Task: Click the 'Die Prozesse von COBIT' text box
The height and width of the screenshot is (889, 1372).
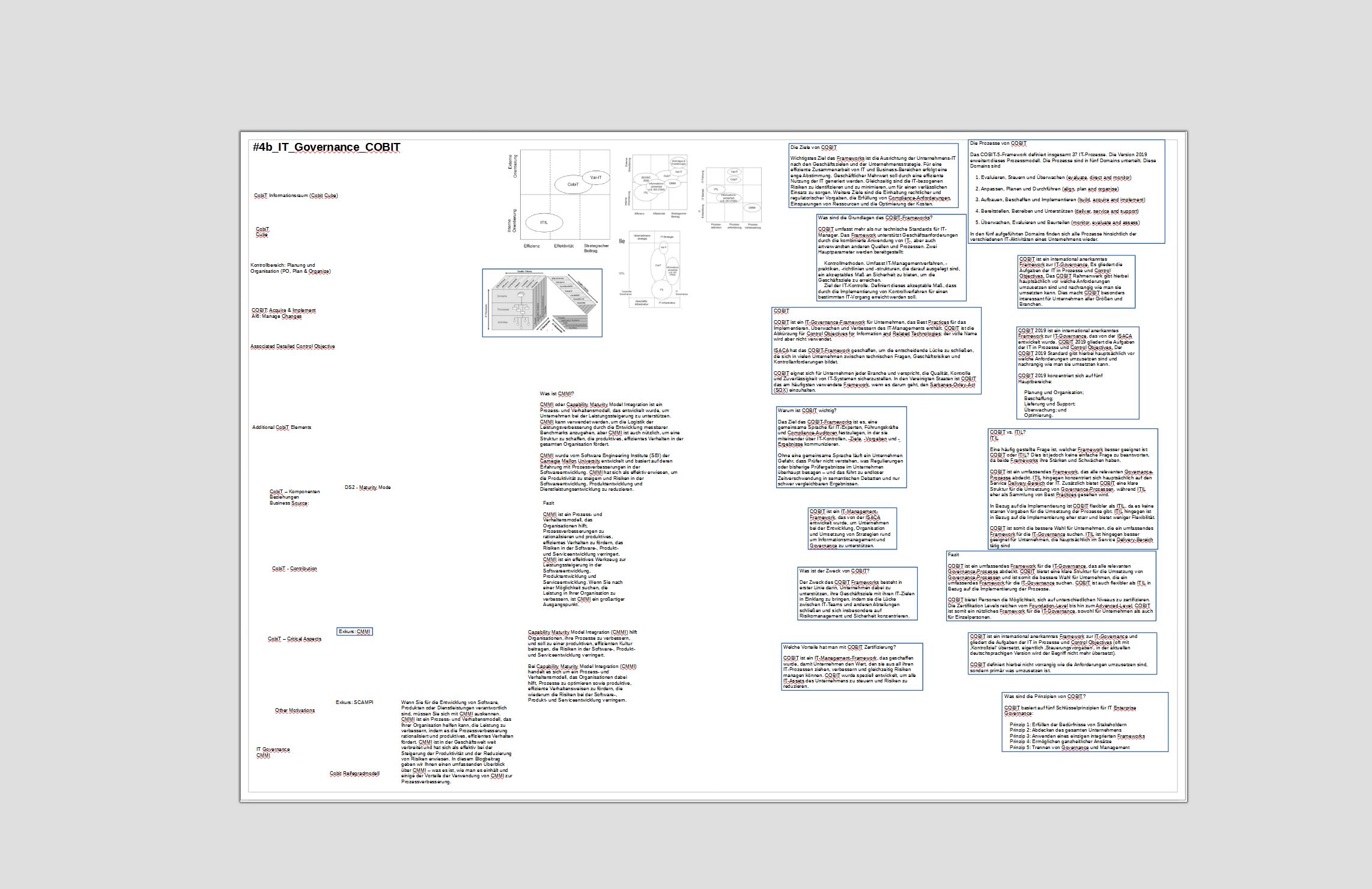Action: point(1066,191)
